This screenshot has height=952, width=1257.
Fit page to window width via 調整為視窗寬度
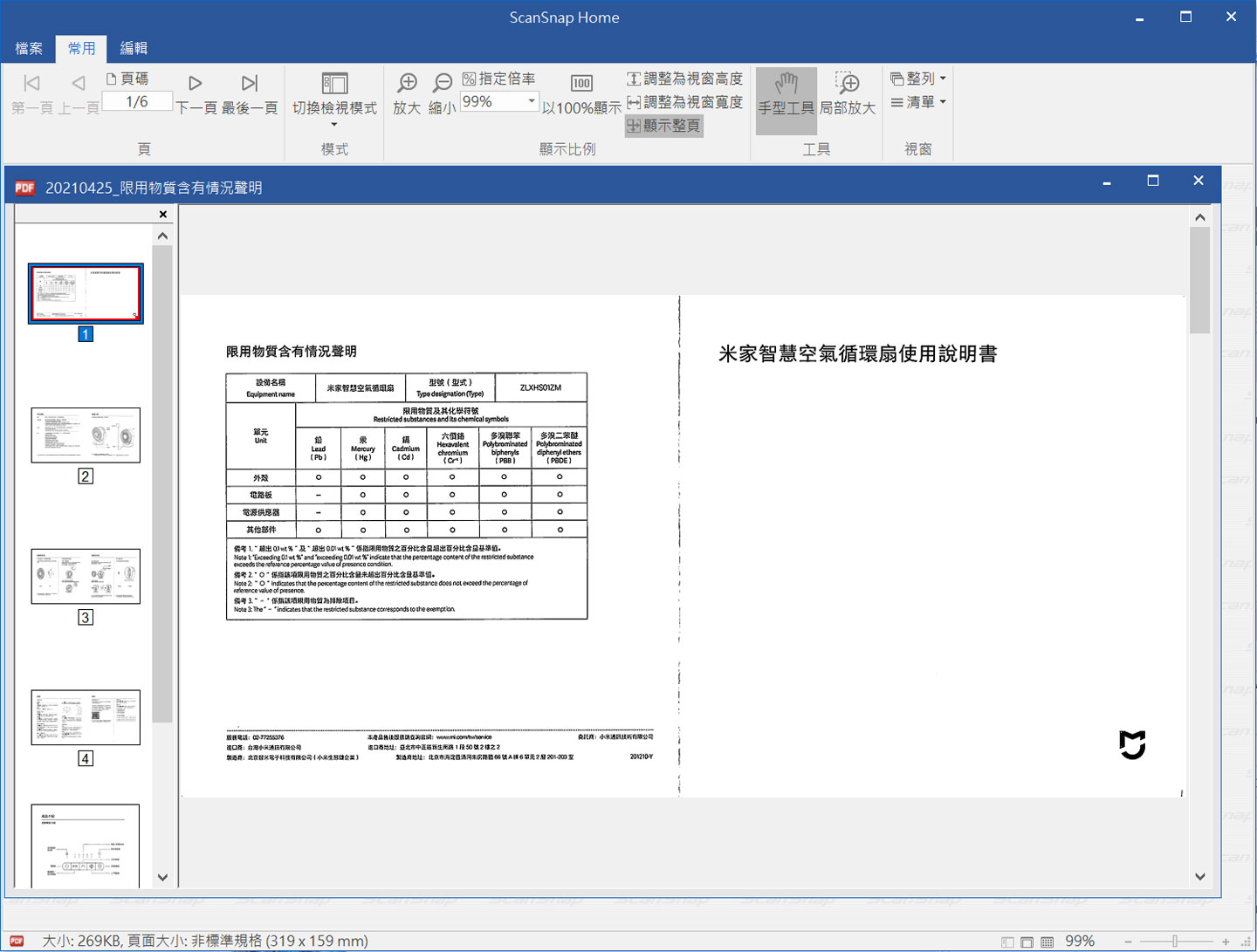point(683,101)
